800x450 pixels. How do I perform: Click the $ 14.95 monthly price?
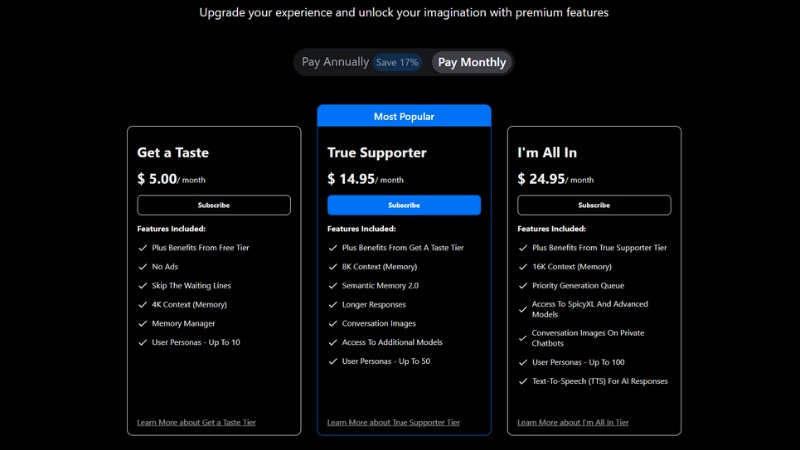(352, 179)
